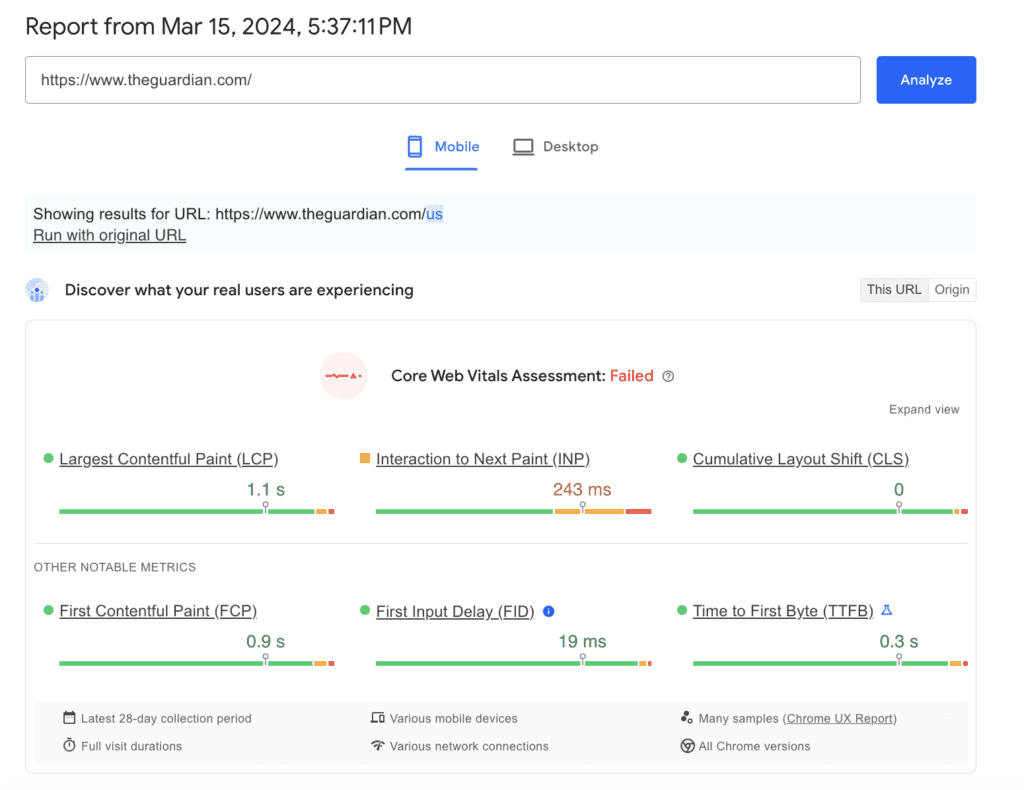
Task: Click the LCP value 1.1 s
Action: pos(265,489)
